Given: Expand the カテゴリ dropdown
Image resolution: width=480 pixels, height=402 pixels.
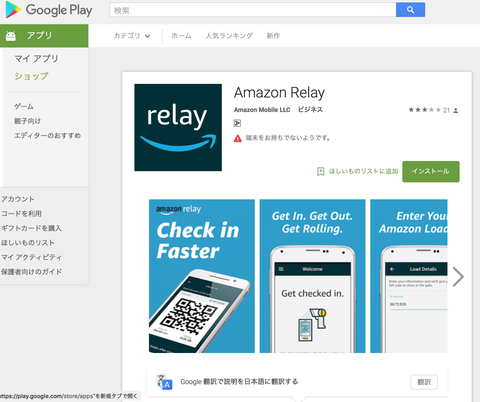Looking at the screenshot, I should (x=132, y=36).
